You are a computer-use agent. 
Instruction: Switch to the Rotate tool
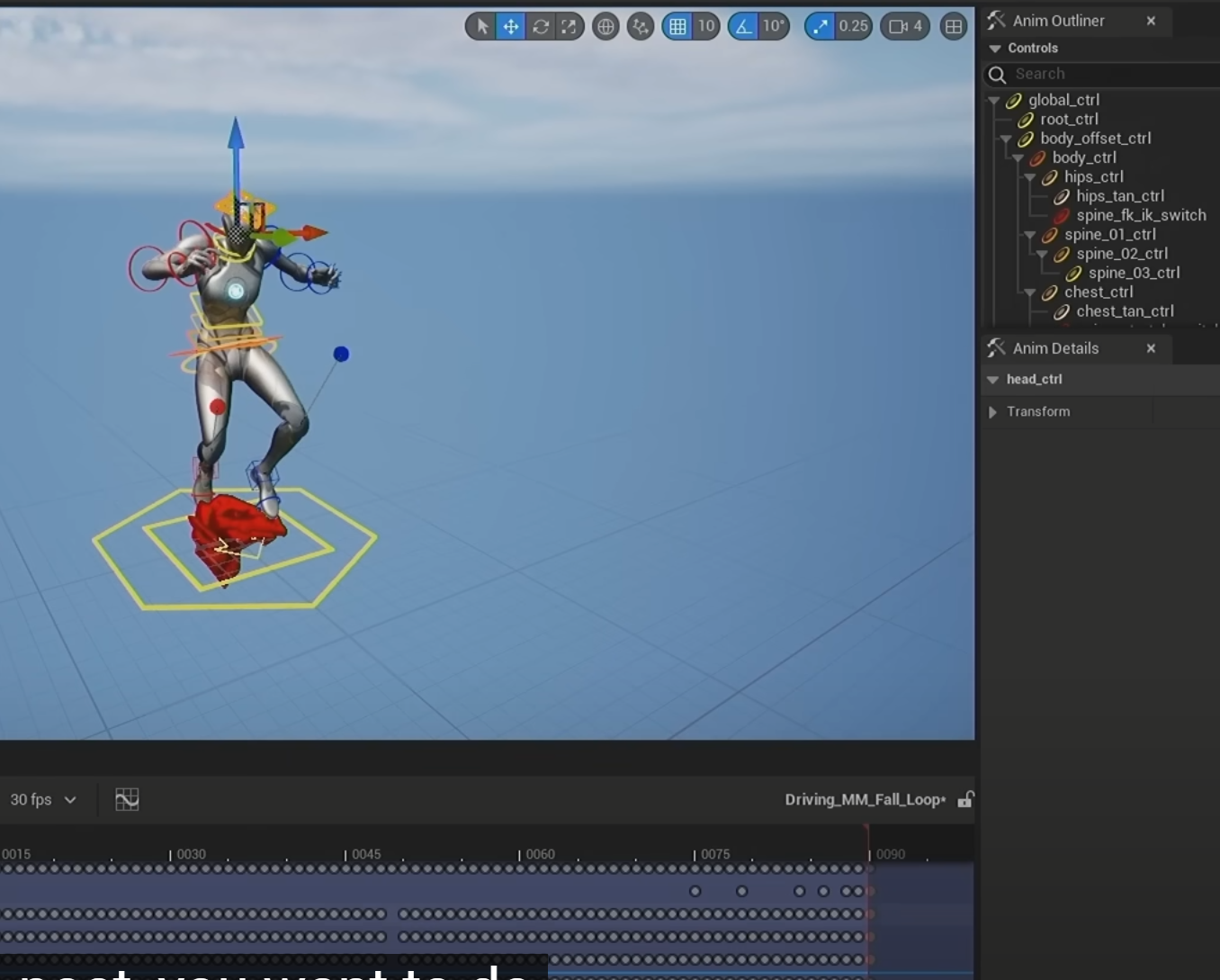(540, 26)
